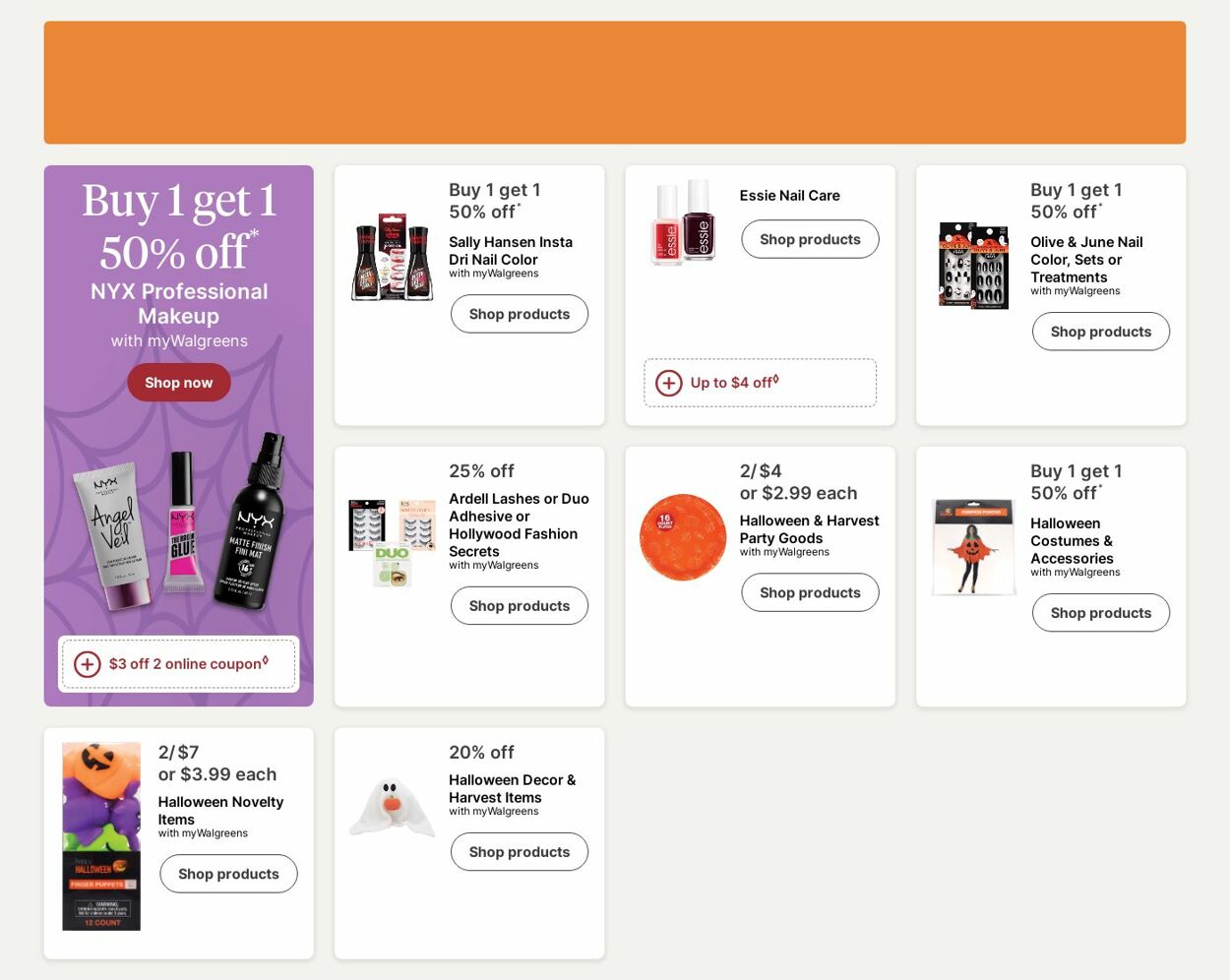1230x980 pixels.
Task: Click the orange banner at the top
Action: tap(614, 83)
